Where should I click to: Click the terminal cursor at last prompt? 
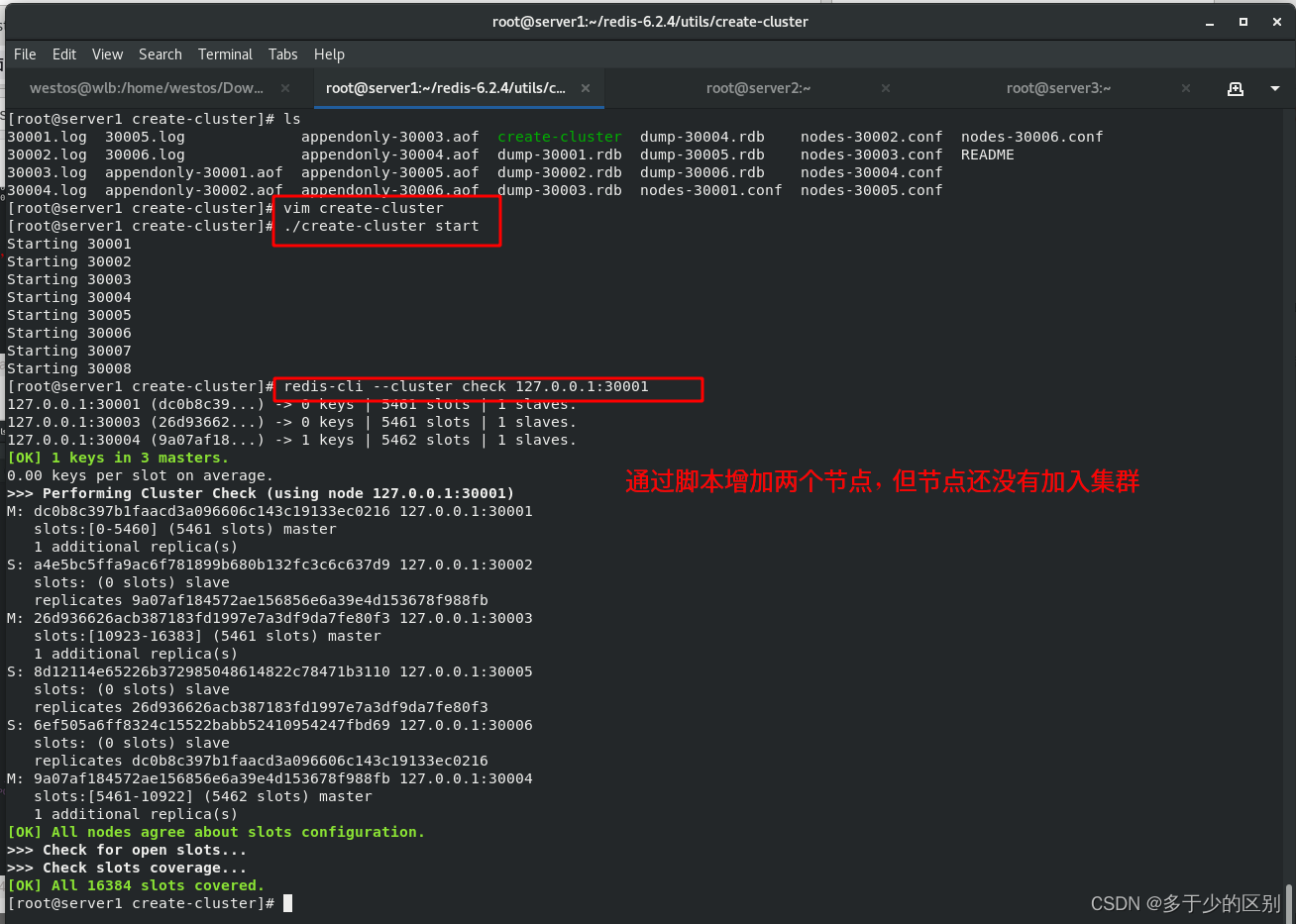click(287, 903)
